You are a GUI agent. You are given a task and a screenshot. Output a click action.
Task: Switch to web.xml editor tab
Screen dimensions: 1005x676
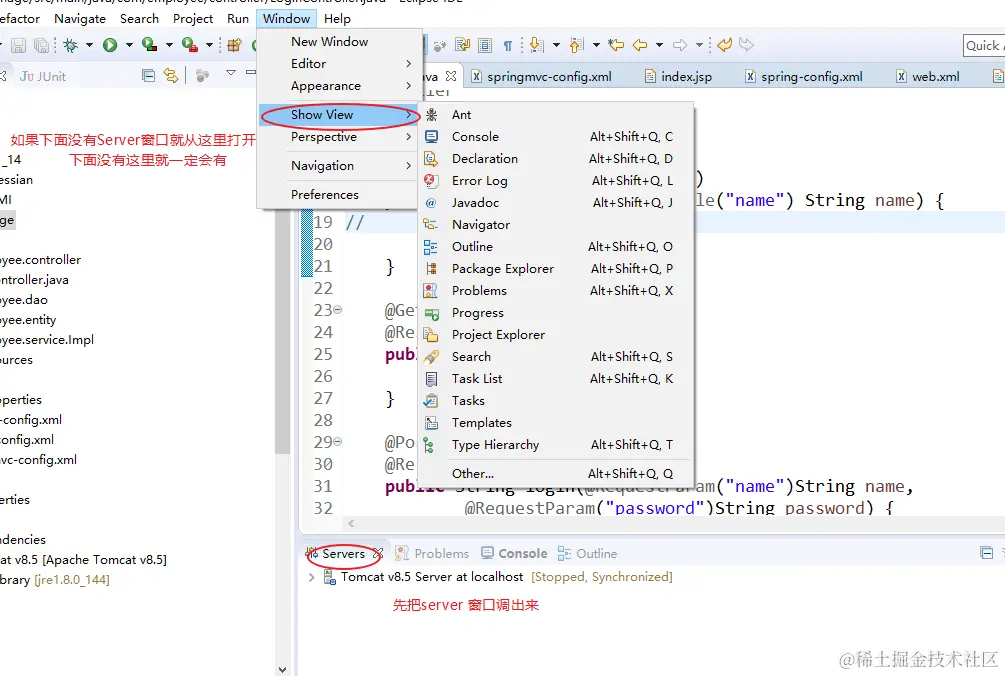tap(927, 77)
